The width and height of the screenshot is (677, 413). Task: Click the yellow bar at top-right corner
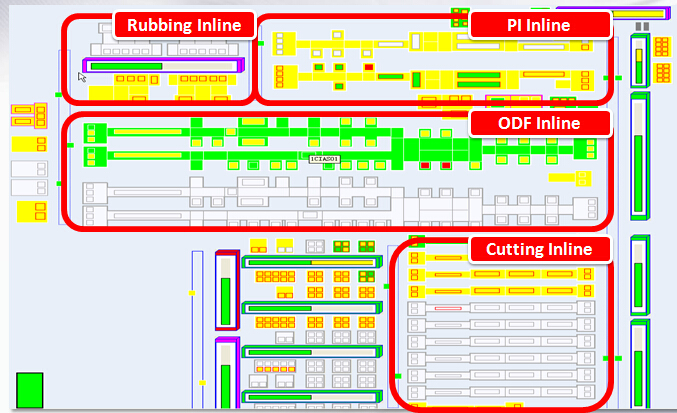click(x=640, y=14)
